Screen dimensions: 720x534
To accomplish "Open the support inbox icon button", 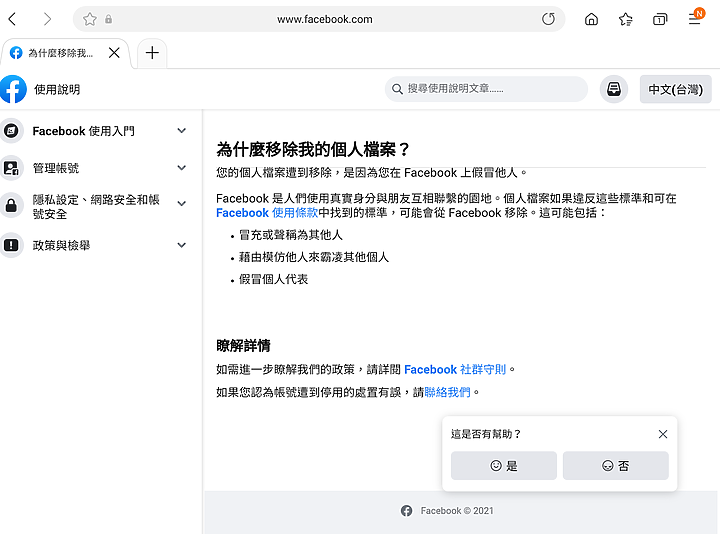I will tap(614, 89).
